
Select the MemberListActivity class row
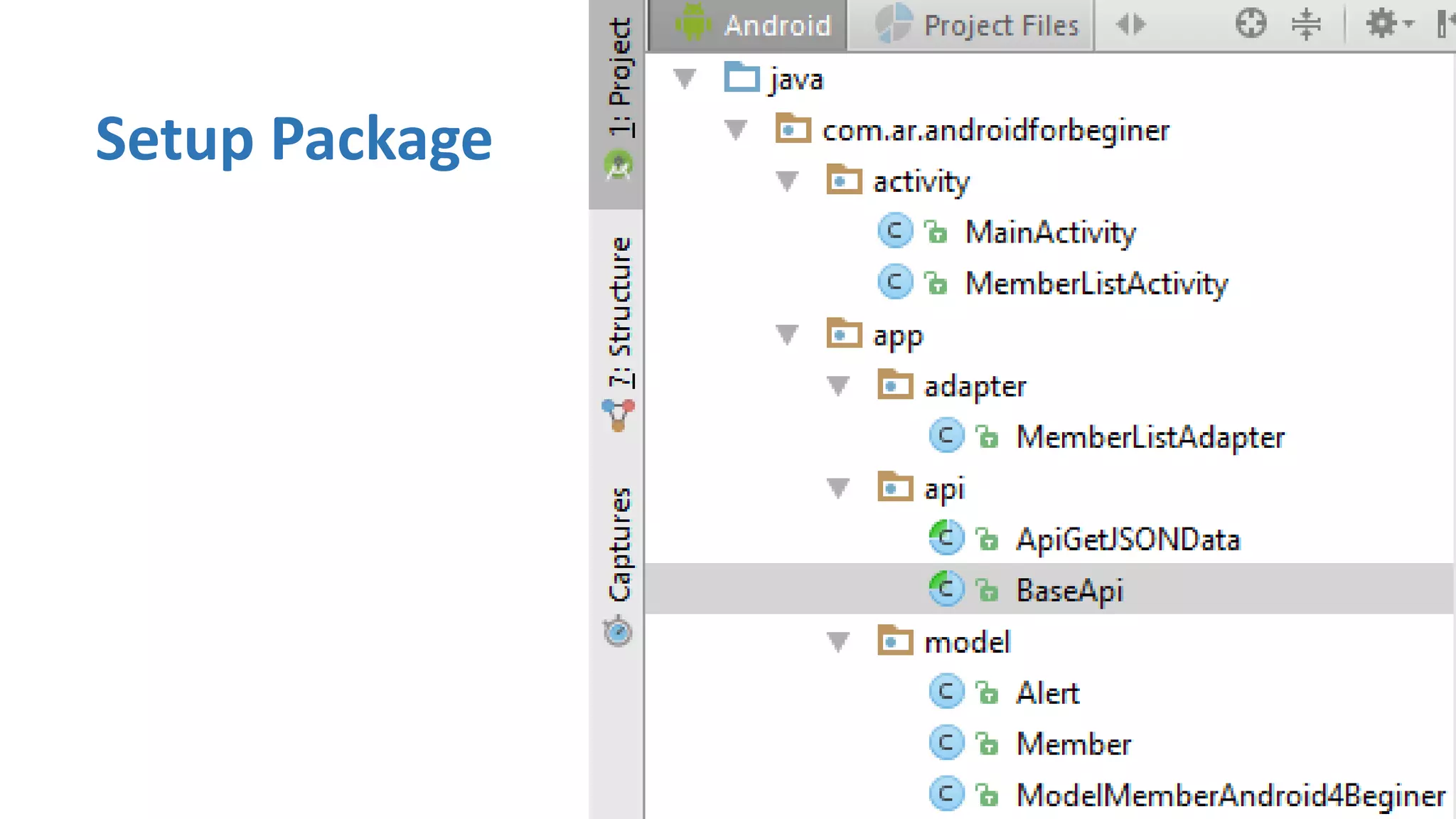(x=1097, y=283)
